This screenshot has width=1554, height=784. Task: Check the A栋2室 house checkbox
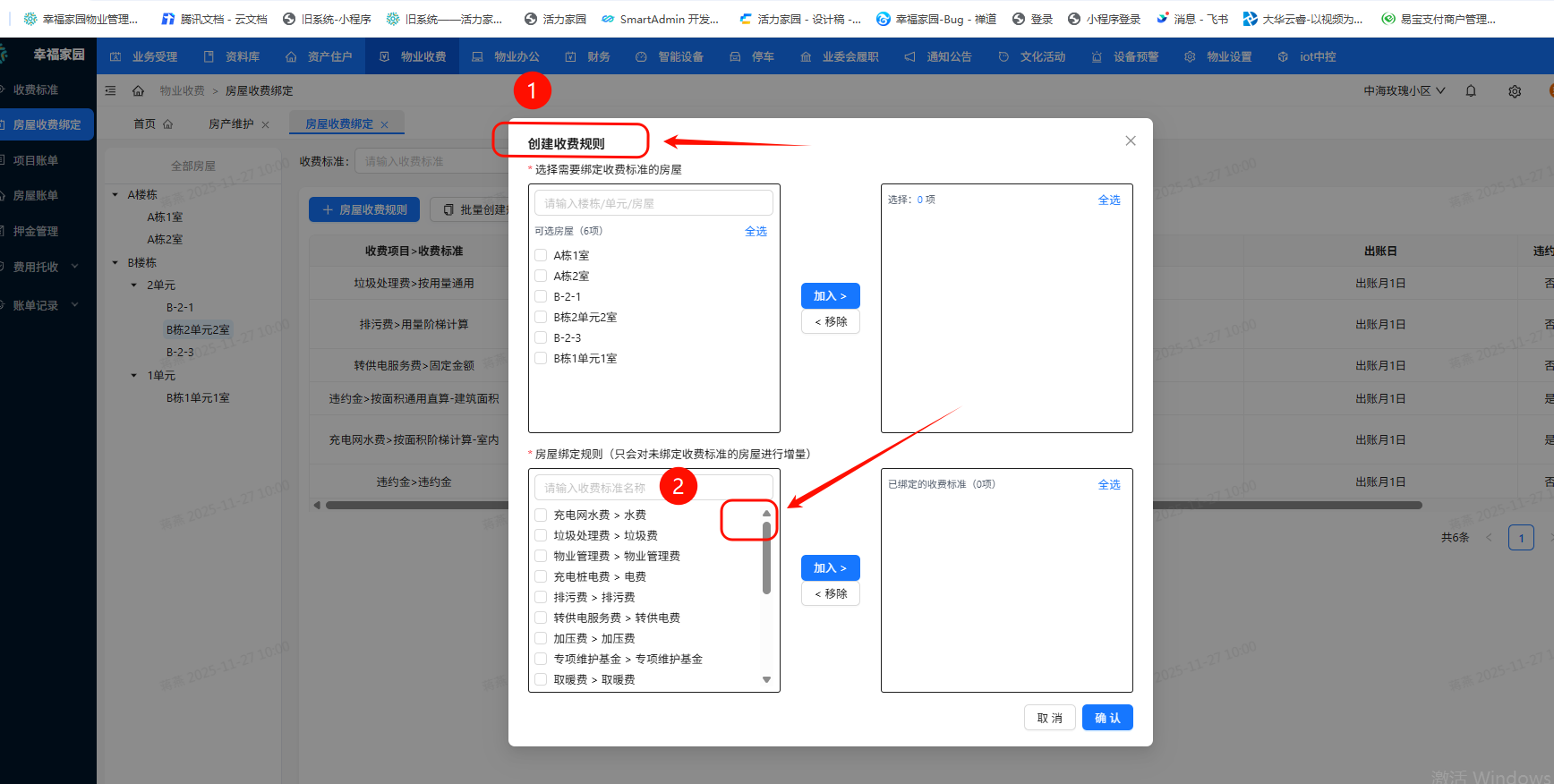coord(541,276)
